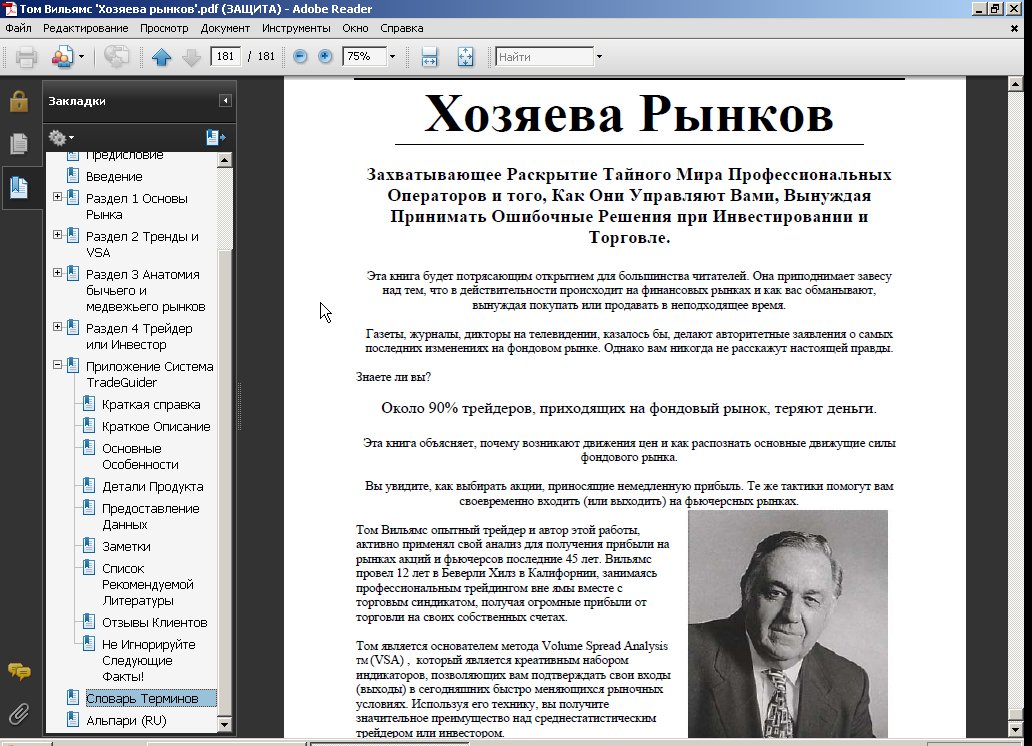Click the greyed comment bubbles toolbar icon
The width and height of the screenshot is (1032, 746).
[x=116, y=57]
